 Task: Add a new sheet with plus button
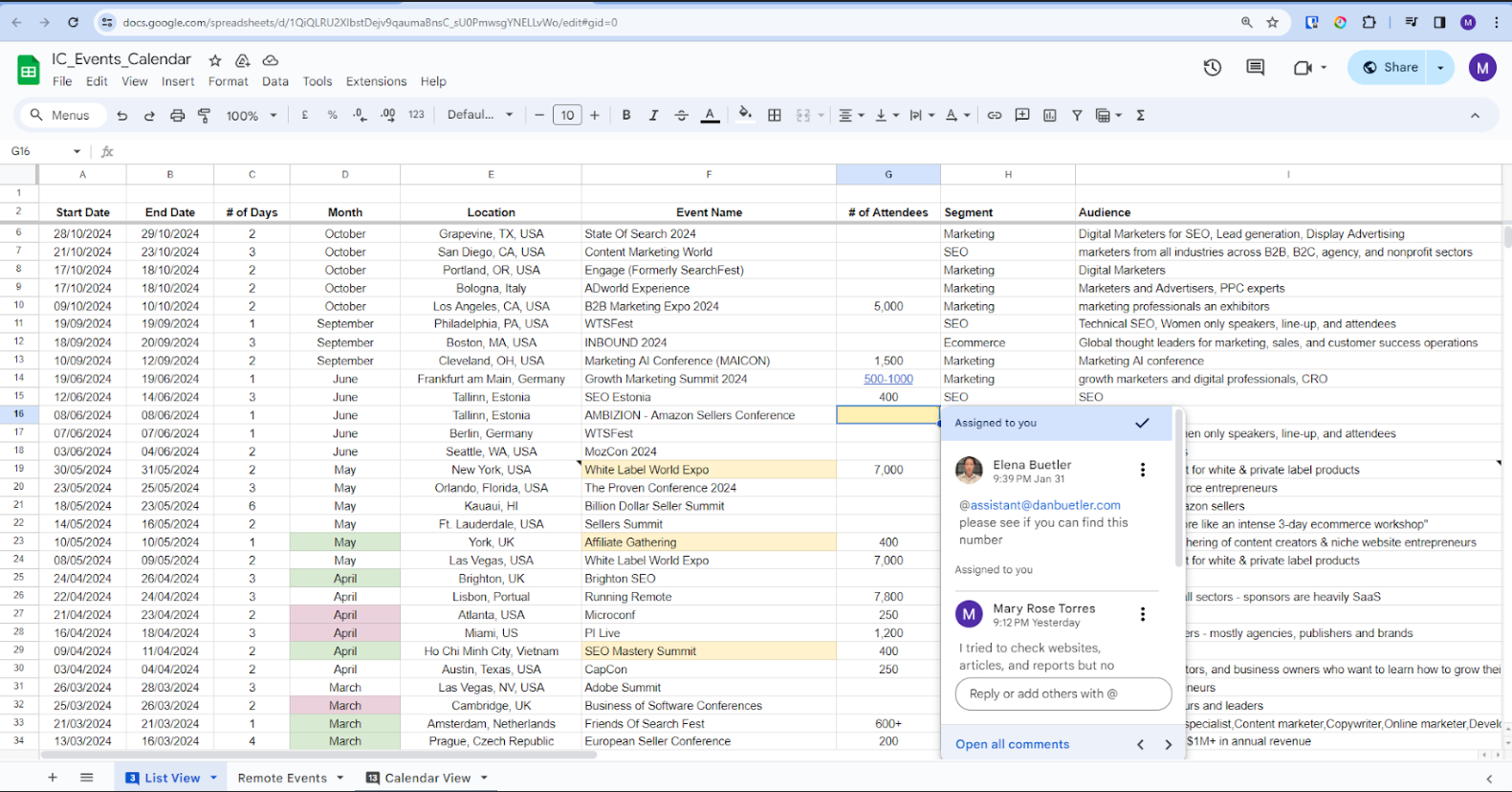pyautogui.click(x=53, y=778)
